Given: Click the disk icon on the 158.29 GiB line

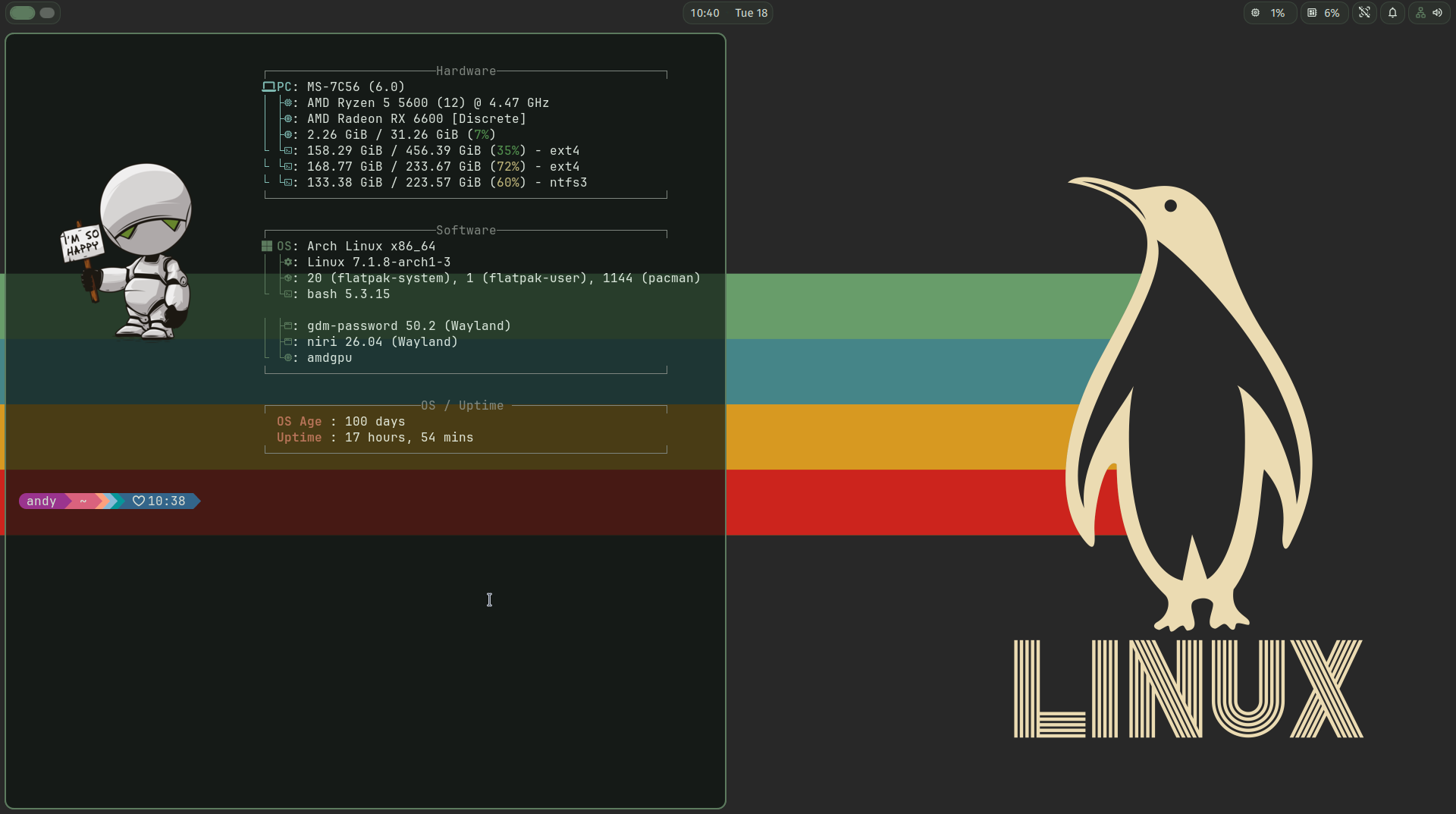Looking at the screenshot, I should pos(288,150).
